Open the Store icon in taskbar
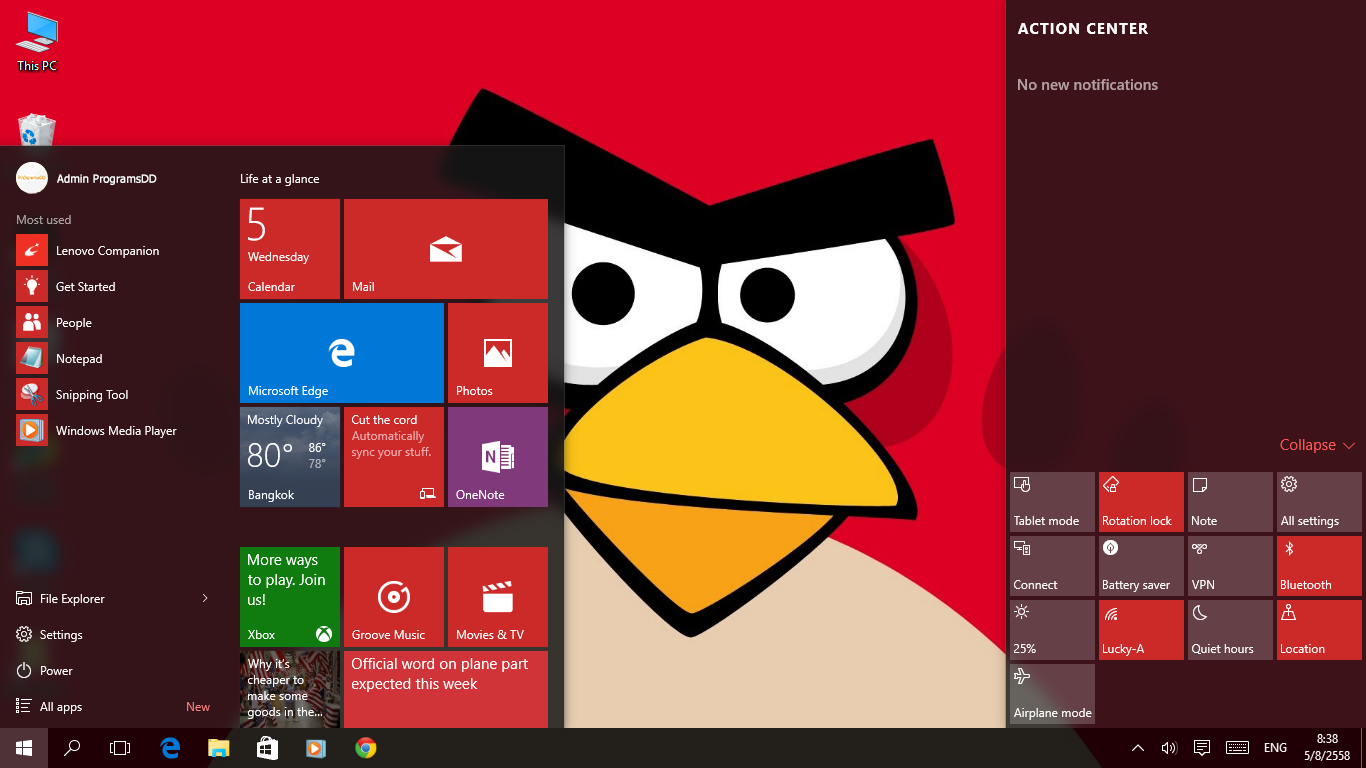 (x=267, y=747)
